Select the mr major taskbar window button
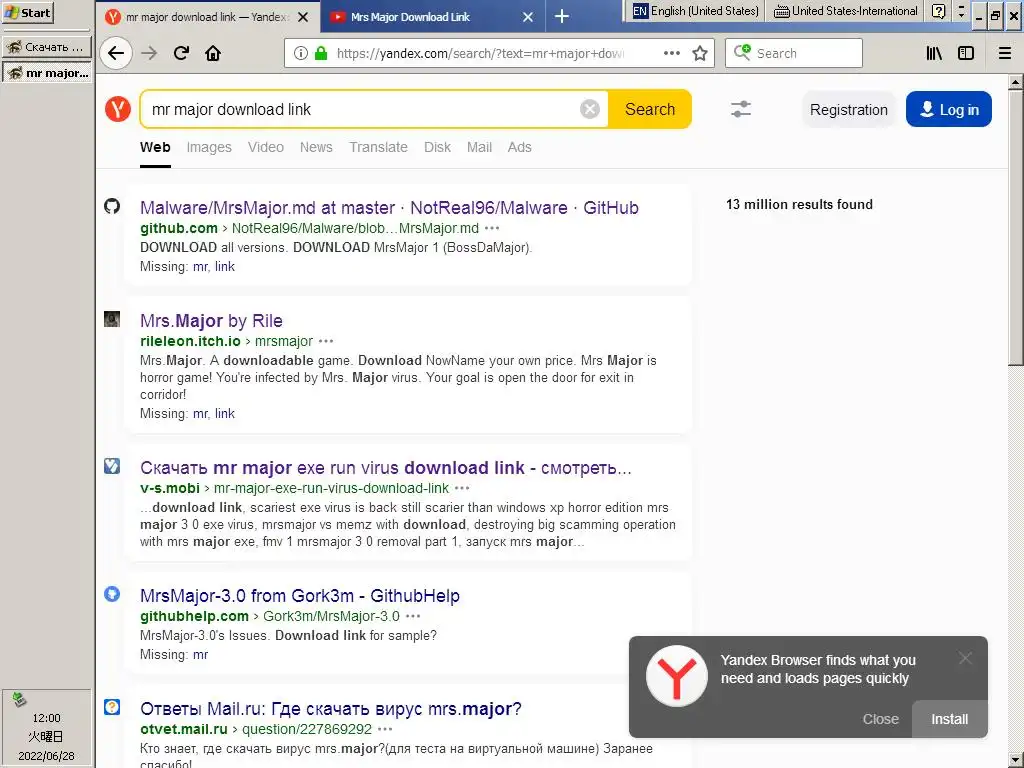 pos(46,72)
